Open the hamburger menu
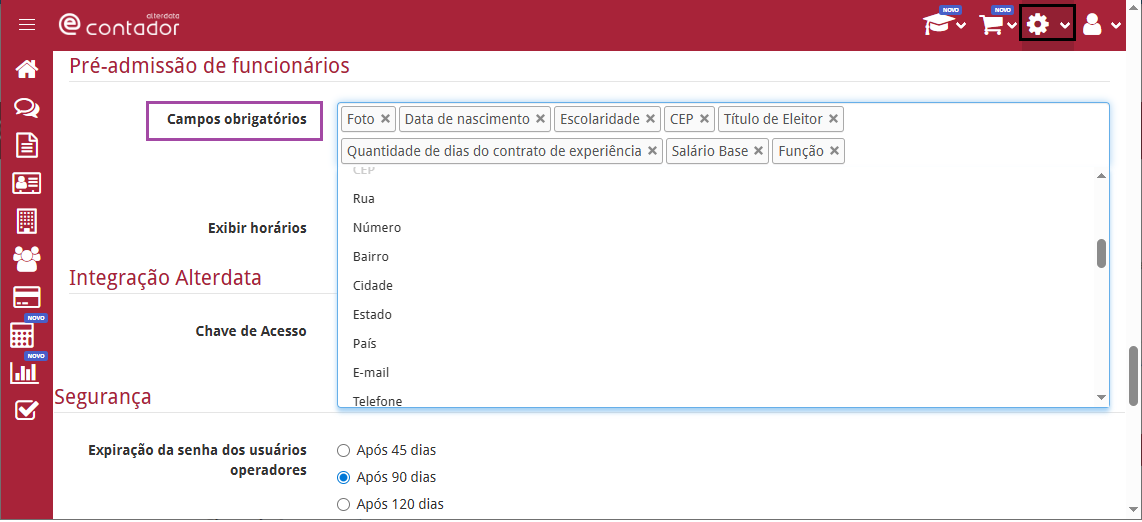Screen dimensions: 1142x522 pyautogui.click(x=27, y=25)
